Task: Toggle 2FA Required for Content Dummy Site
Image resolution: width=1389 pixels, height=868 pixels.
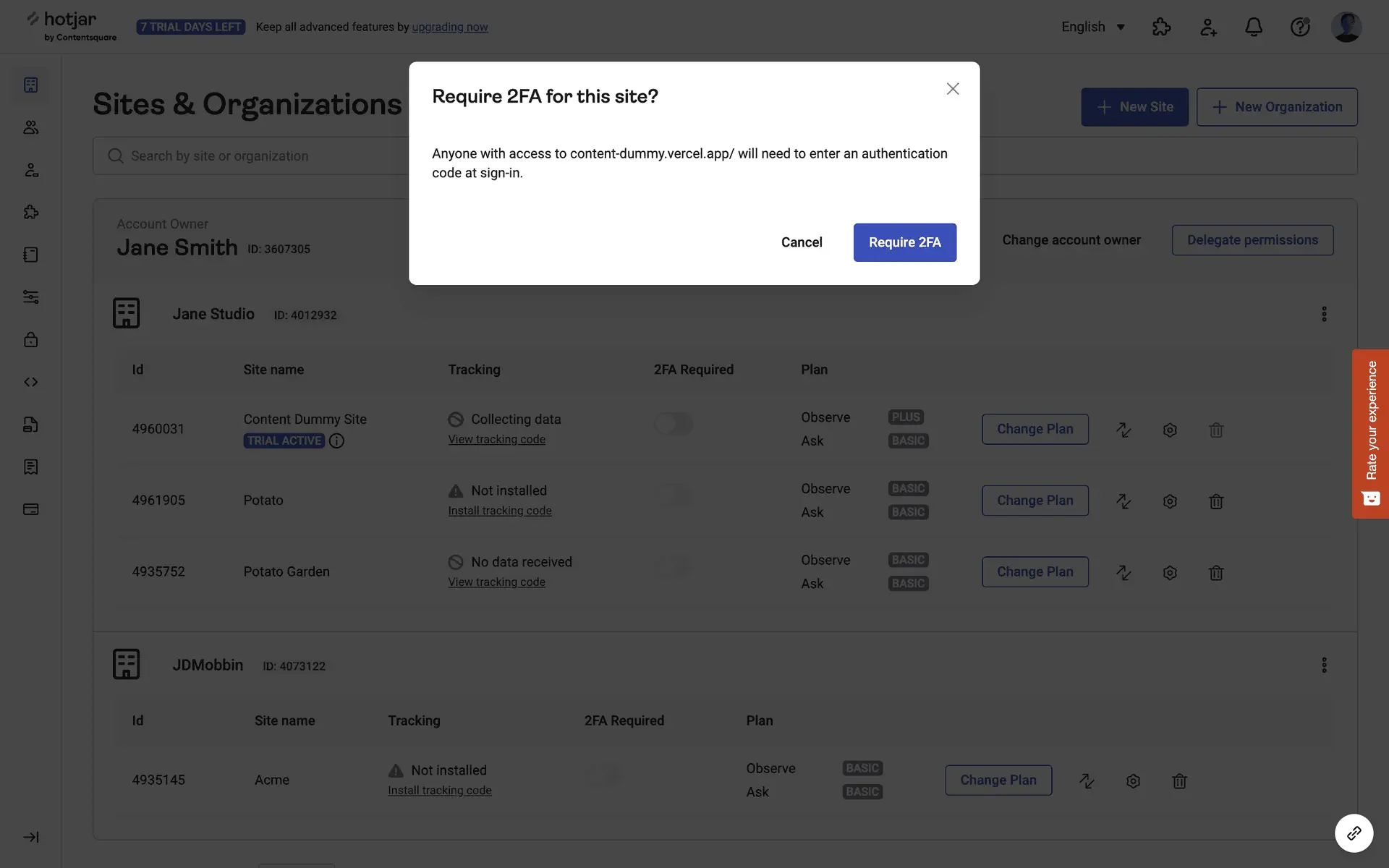Action: point(673,424)
